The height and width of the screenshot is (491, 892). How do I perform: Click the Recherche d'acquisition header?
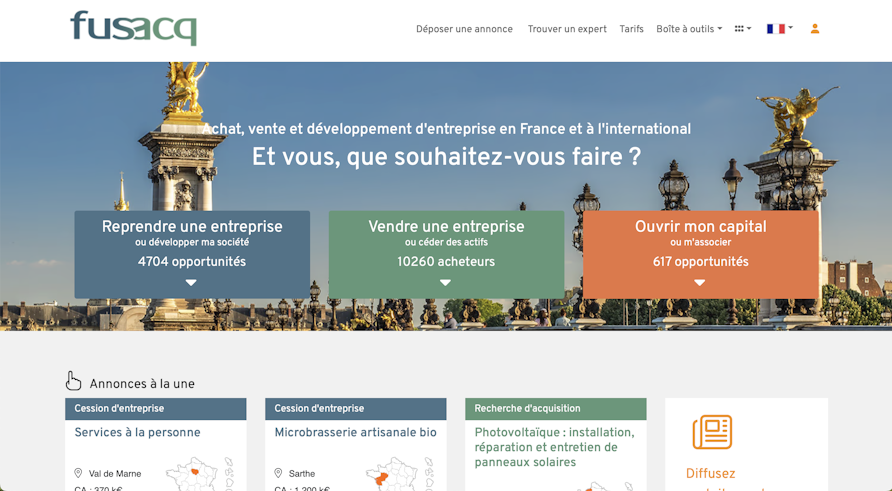tap(556, 409)
